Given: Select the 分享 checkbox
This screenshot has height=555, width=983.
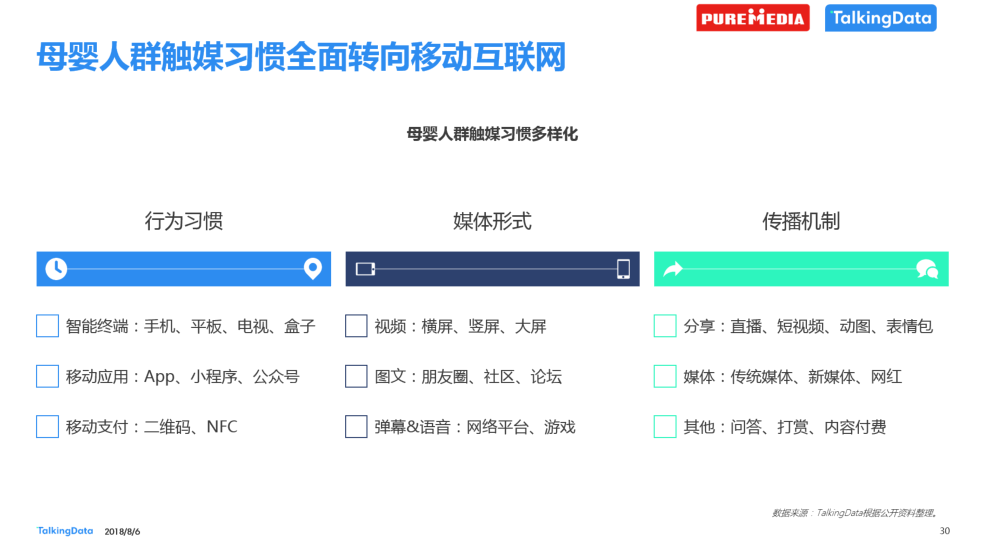Looking at the screenshot, I should 665,326.
